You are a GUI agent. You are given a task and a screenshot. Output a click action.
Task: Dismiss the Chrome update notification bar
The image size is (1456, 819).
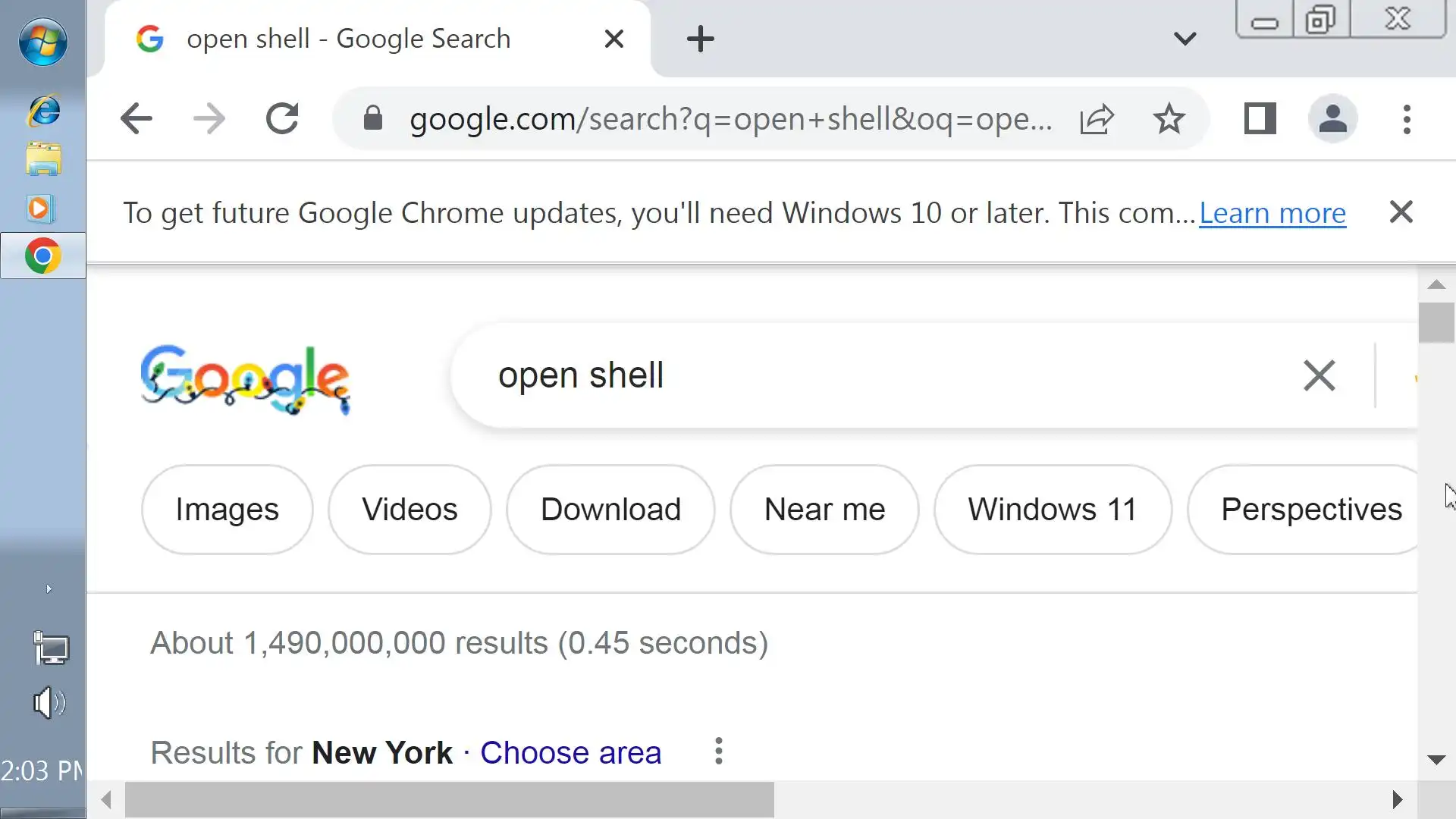click(x=1401, y=212)
